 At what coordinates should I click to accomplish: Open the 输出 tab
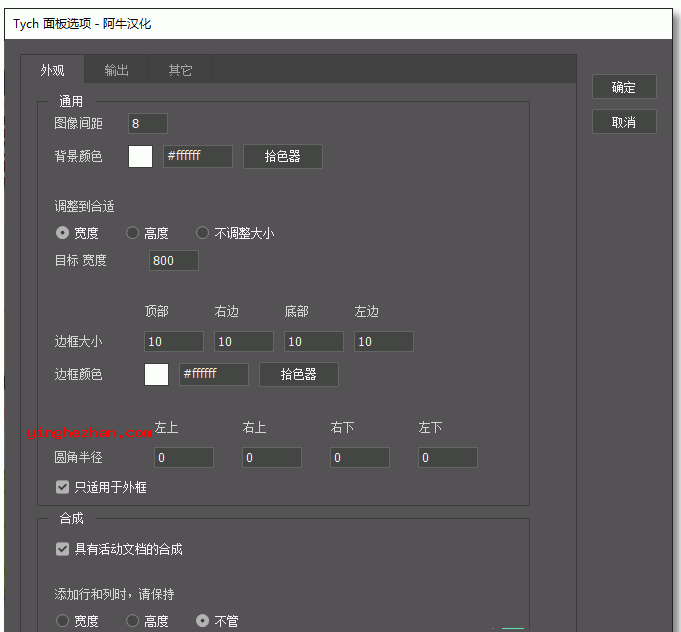coord(117,70)
